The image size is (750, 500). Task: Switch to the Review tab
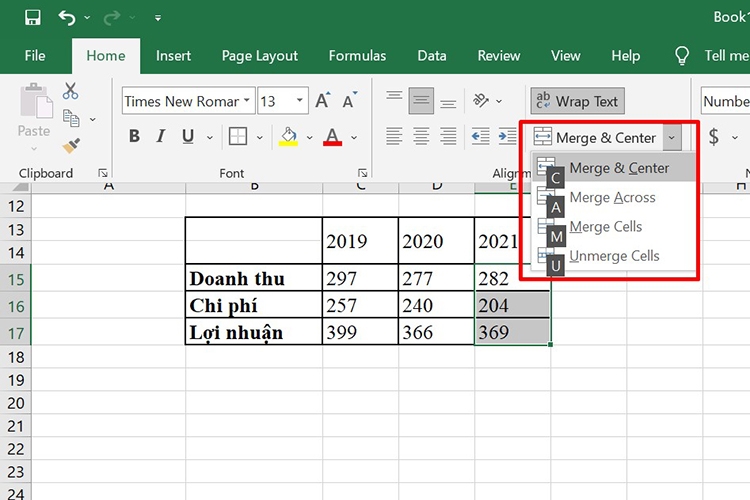498,56
